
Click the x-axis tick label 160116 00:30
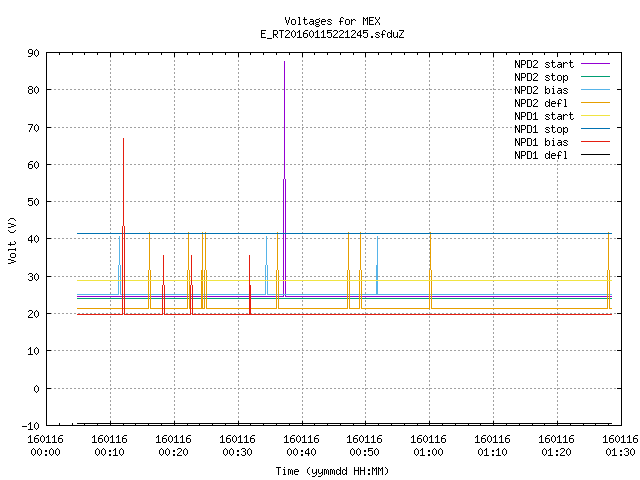pos(238,446)
